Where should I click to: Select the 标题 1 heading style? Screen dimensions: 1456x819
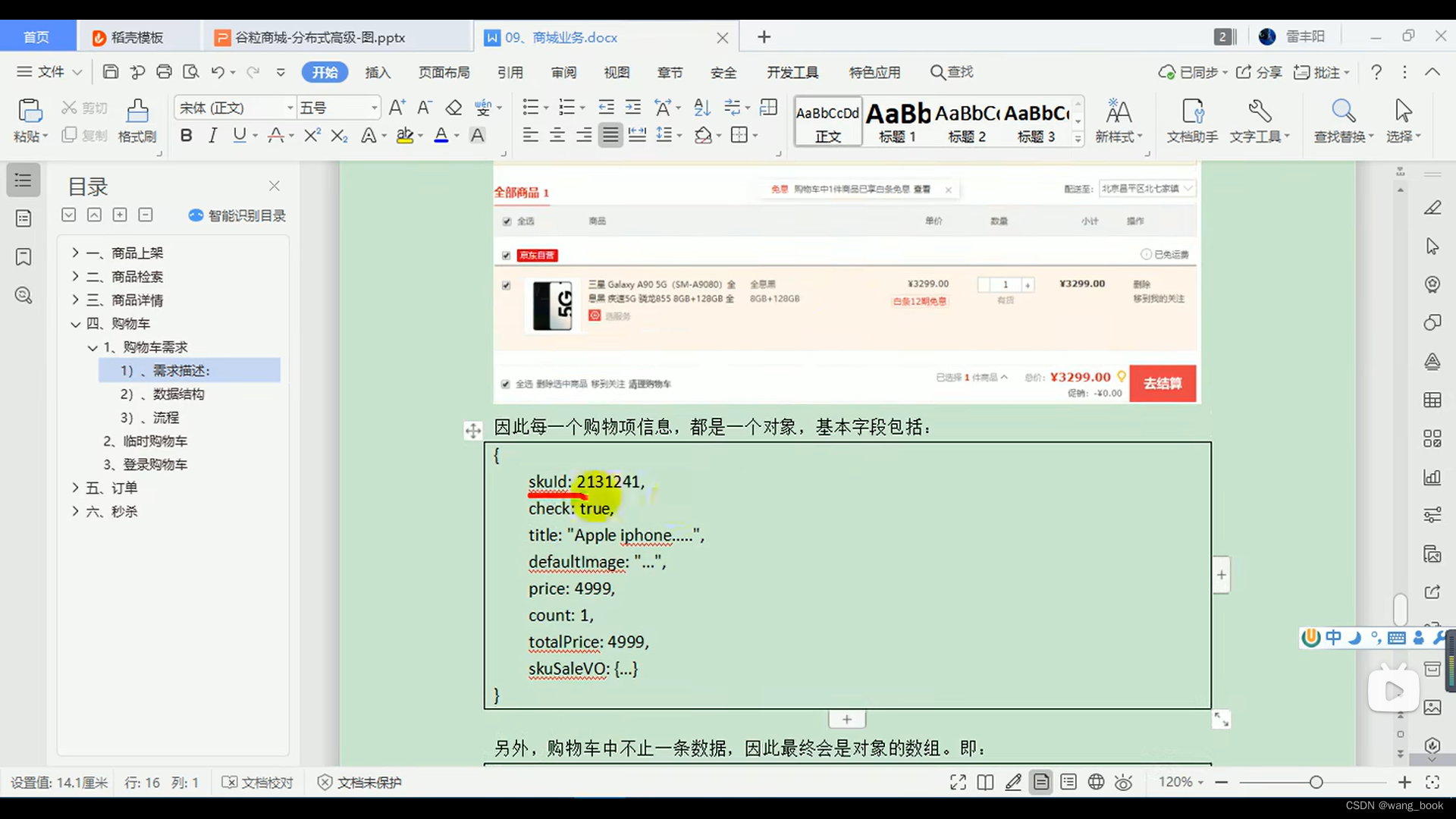point(898,121)
